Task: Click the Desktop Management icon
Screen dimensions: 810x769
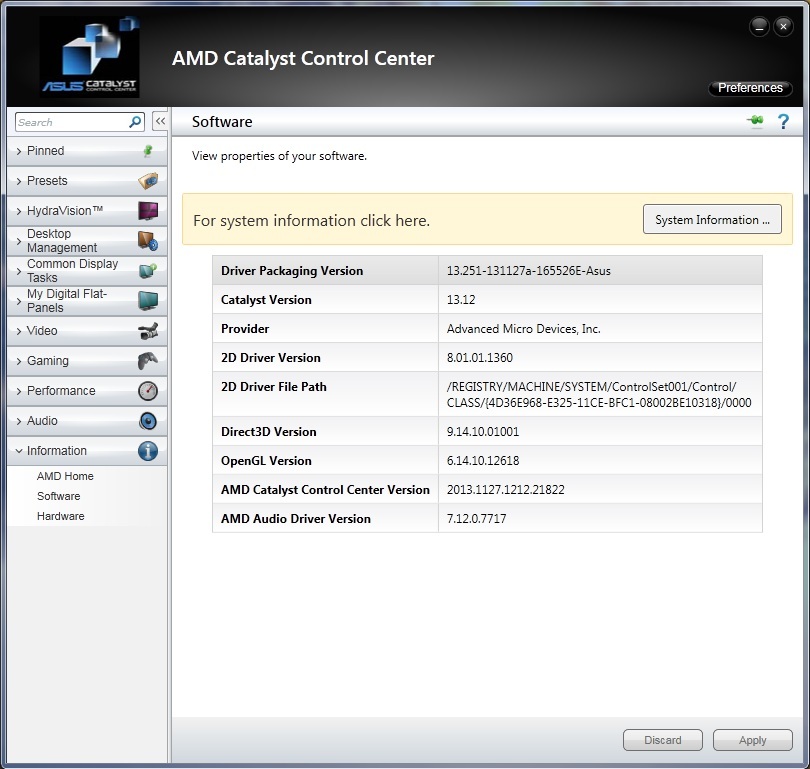Action: coord(148,241)
